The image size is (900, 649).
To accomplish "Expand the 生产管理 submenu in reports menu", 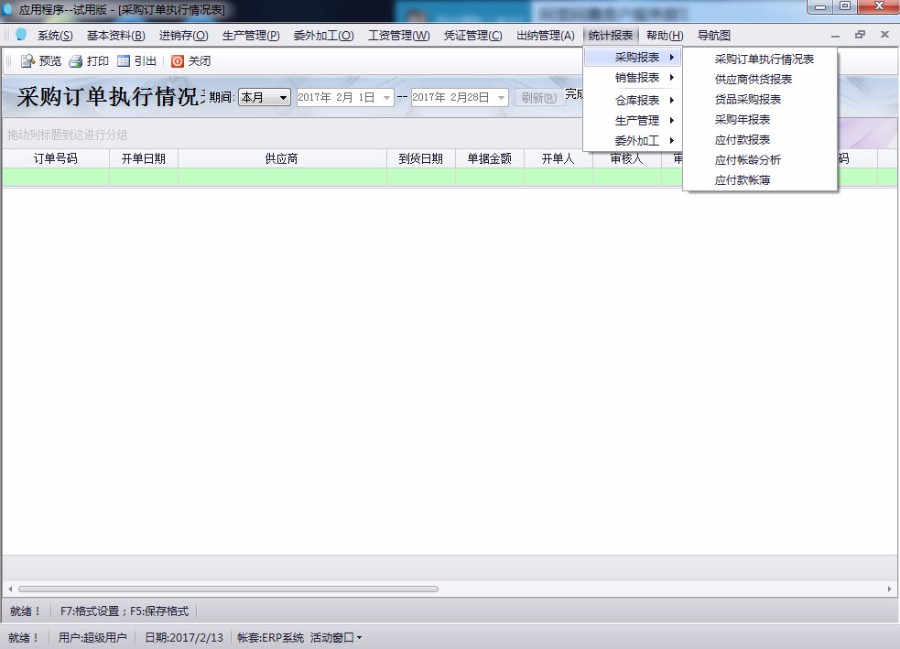I will 633,121.
